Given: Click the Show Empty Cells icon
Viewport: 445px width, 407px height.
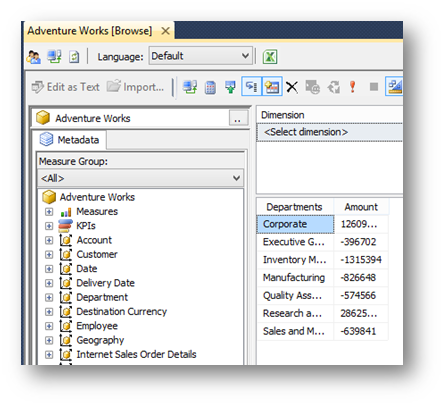Looking at the screenshot, I should pyautogui.click(x=230, y=87).
